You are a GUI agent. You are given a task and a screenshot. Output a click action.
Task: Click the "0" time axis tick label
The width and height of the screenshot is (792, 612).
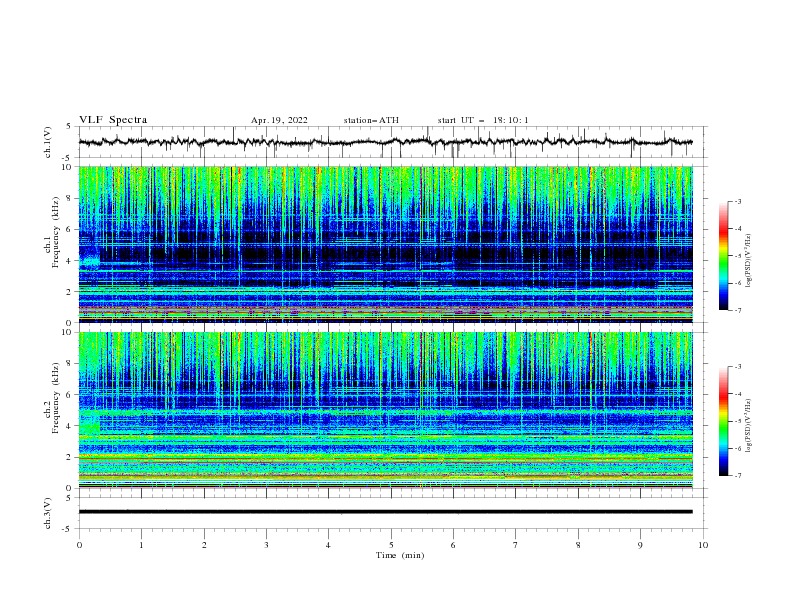point(79,545)
